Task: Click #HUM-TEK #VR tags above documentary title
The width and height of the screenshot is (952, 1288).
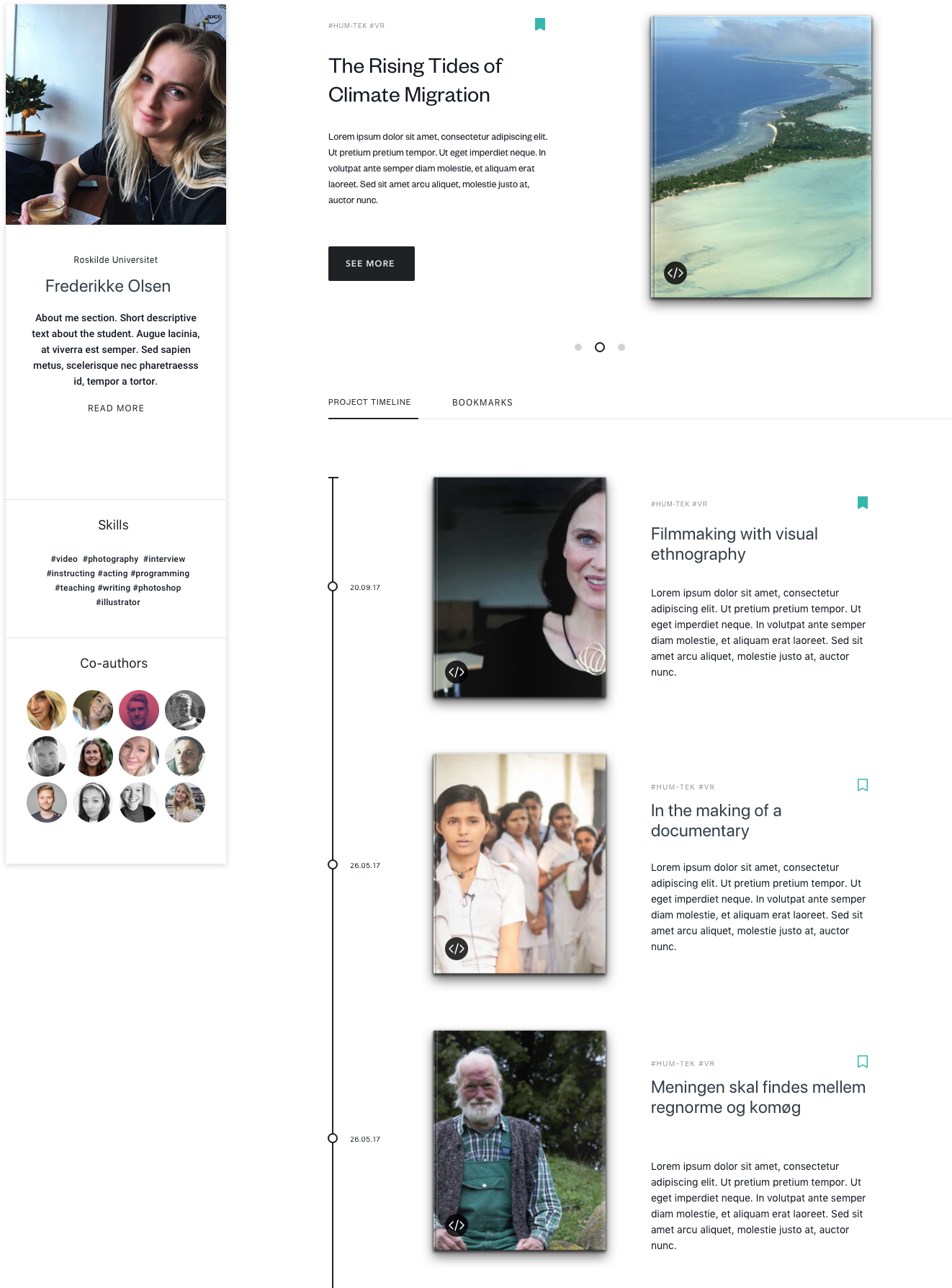Action: coord(683,787)
